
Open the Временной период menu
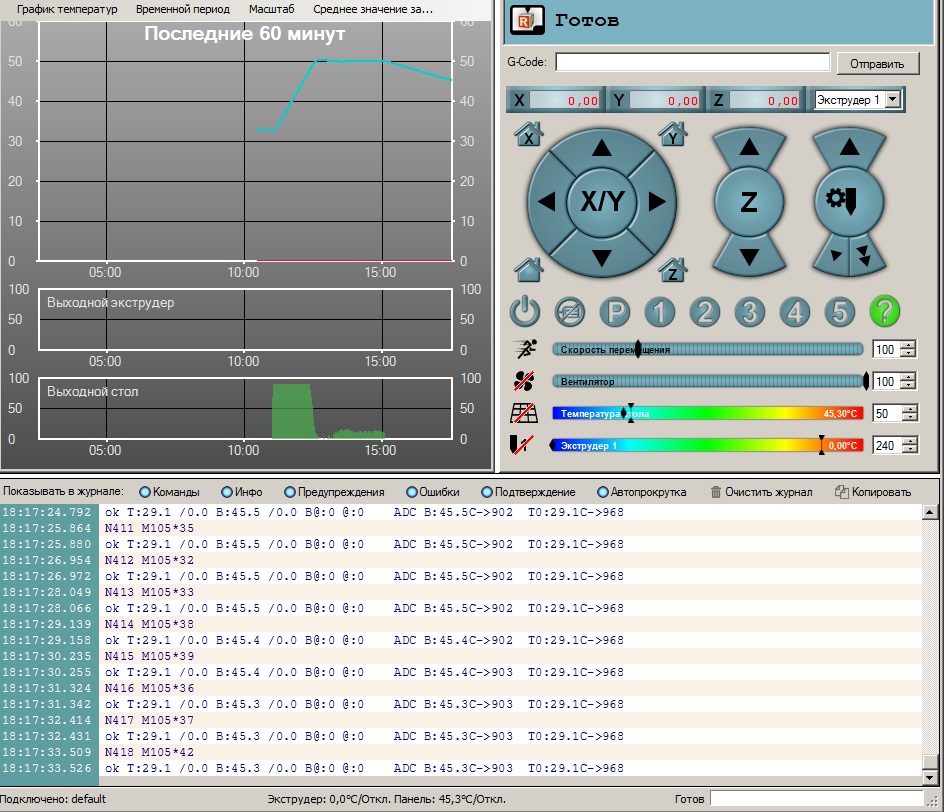pyautogui.click(x=182, y=9)
